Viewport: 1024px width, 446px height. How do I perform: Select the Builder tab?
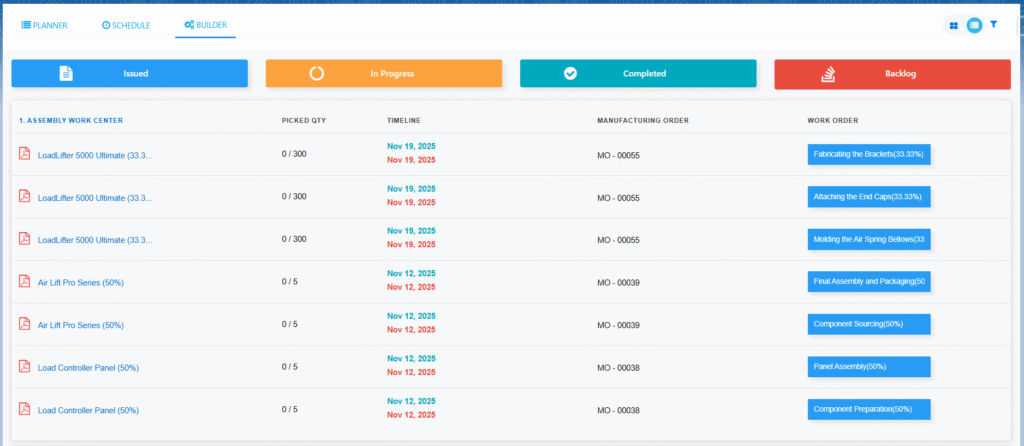[205, 25]
